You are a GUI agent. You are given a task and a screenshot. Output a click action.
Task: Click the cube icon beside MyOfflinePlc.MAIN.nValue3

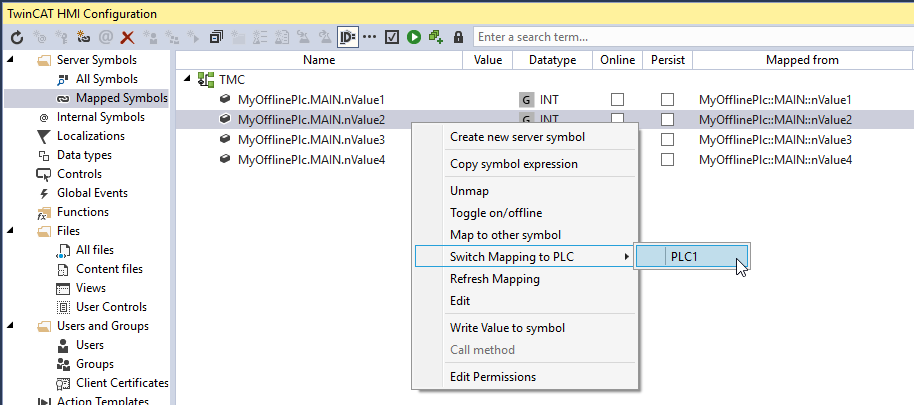[225, 139]
